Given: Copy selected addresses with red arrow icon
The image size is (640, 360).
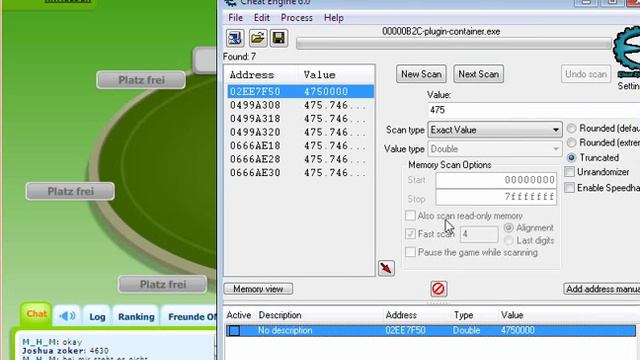Looking at the screenshot, I should pos(386,268).
